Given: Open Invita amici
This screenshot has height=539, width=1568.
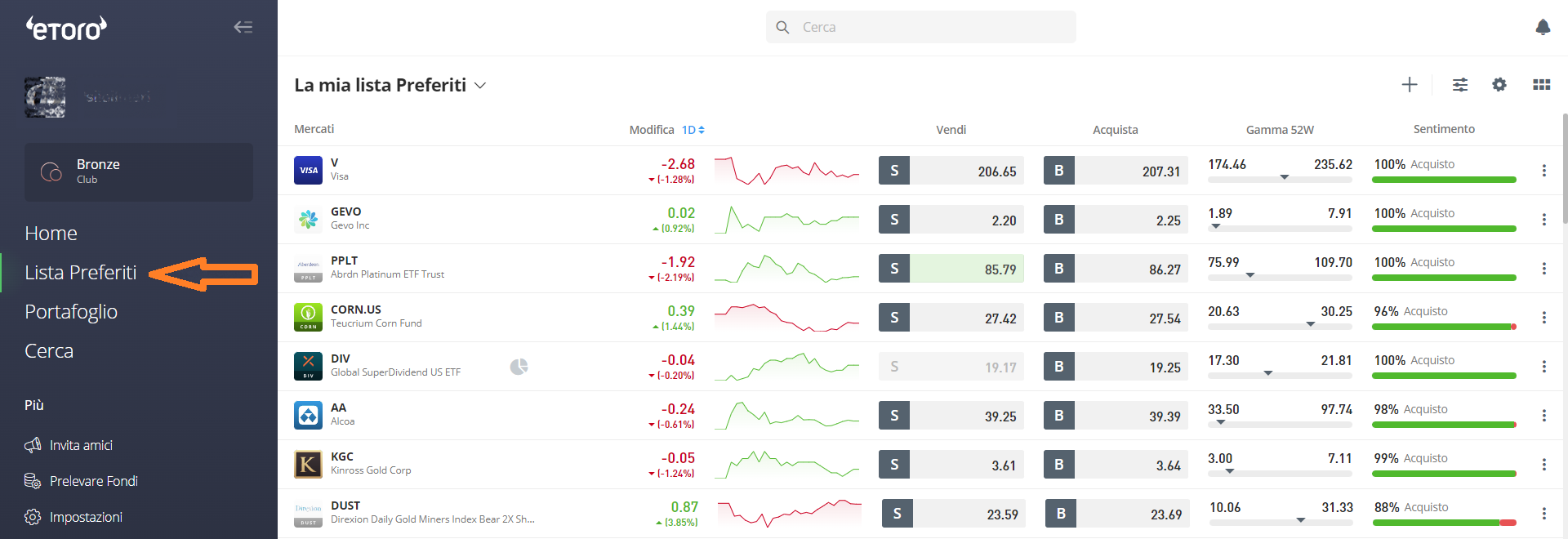Looking at the screenshot, I should click(x=69, y=445).
